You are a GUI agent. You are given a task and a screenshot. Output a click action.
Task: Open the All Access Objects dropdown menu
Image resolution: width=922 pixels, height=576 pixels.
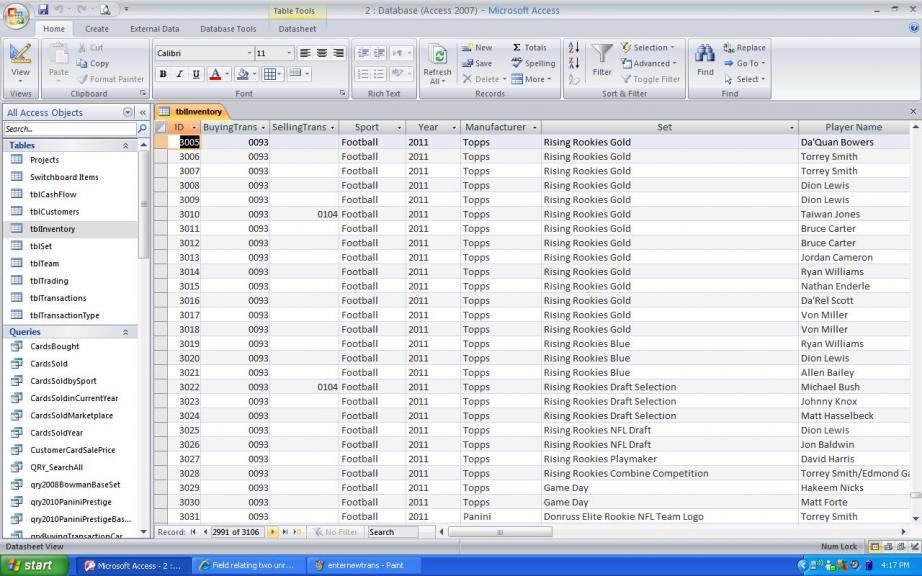click(x=128, y=112)
